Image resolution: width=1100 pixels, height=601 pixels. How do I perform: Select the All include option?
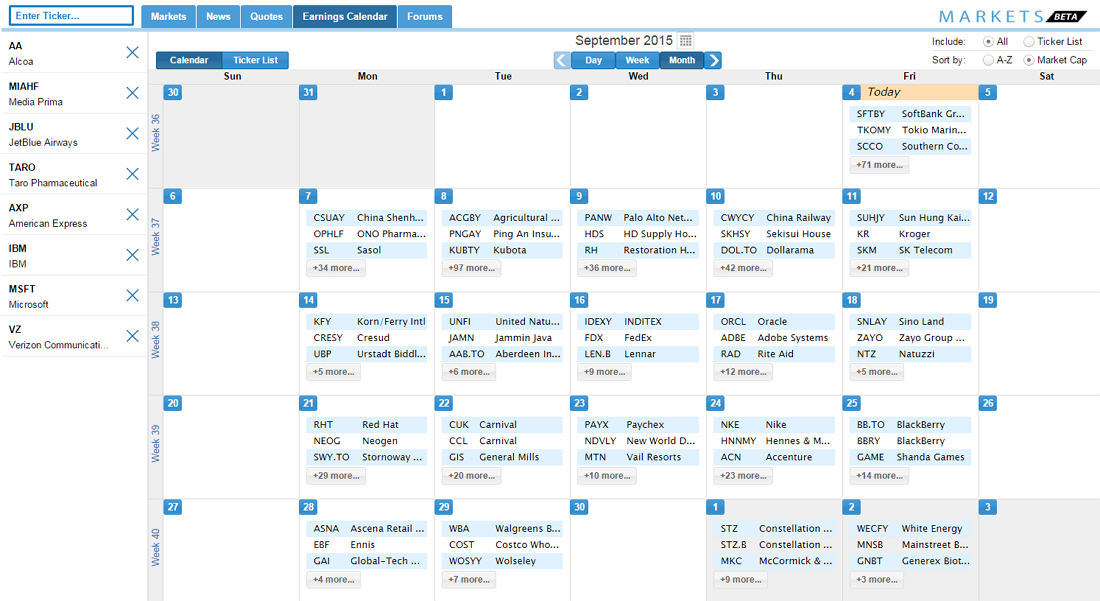click(988, 41)
